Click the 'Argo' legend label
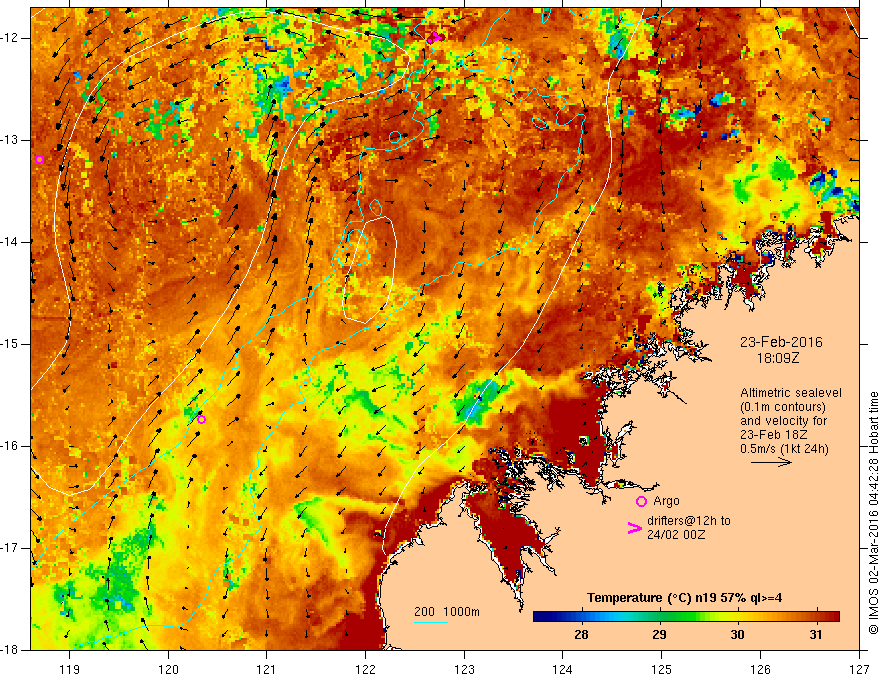The width and height of the screenshot is (880, 680). [666, 501]
